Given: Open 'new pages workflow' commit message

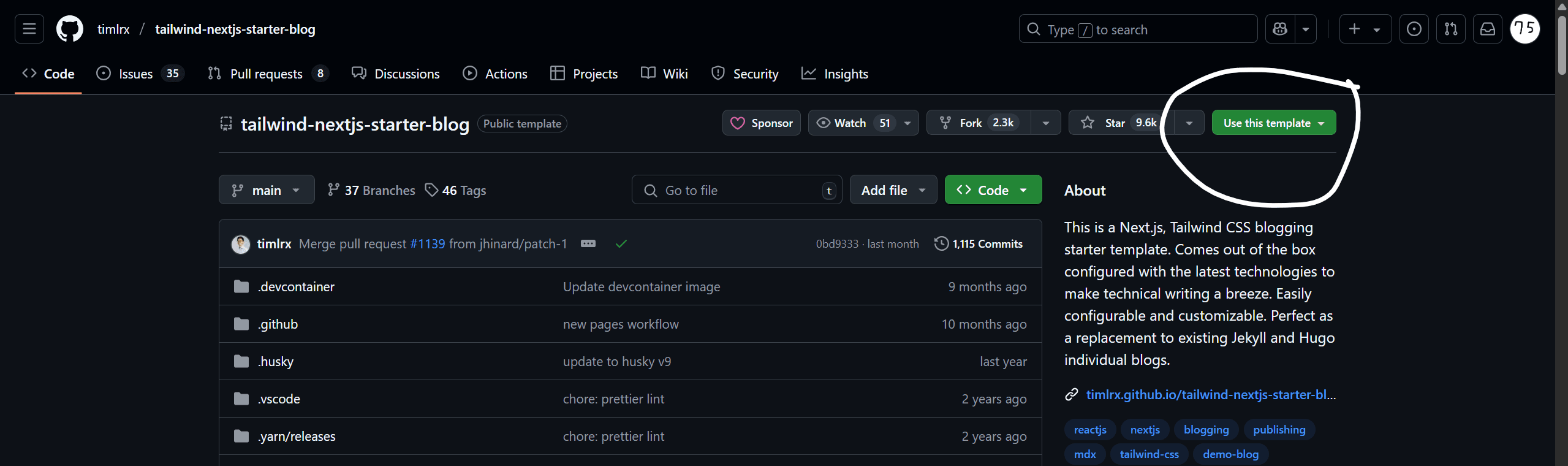Looking at the screenshot, I should pos(621,324).
